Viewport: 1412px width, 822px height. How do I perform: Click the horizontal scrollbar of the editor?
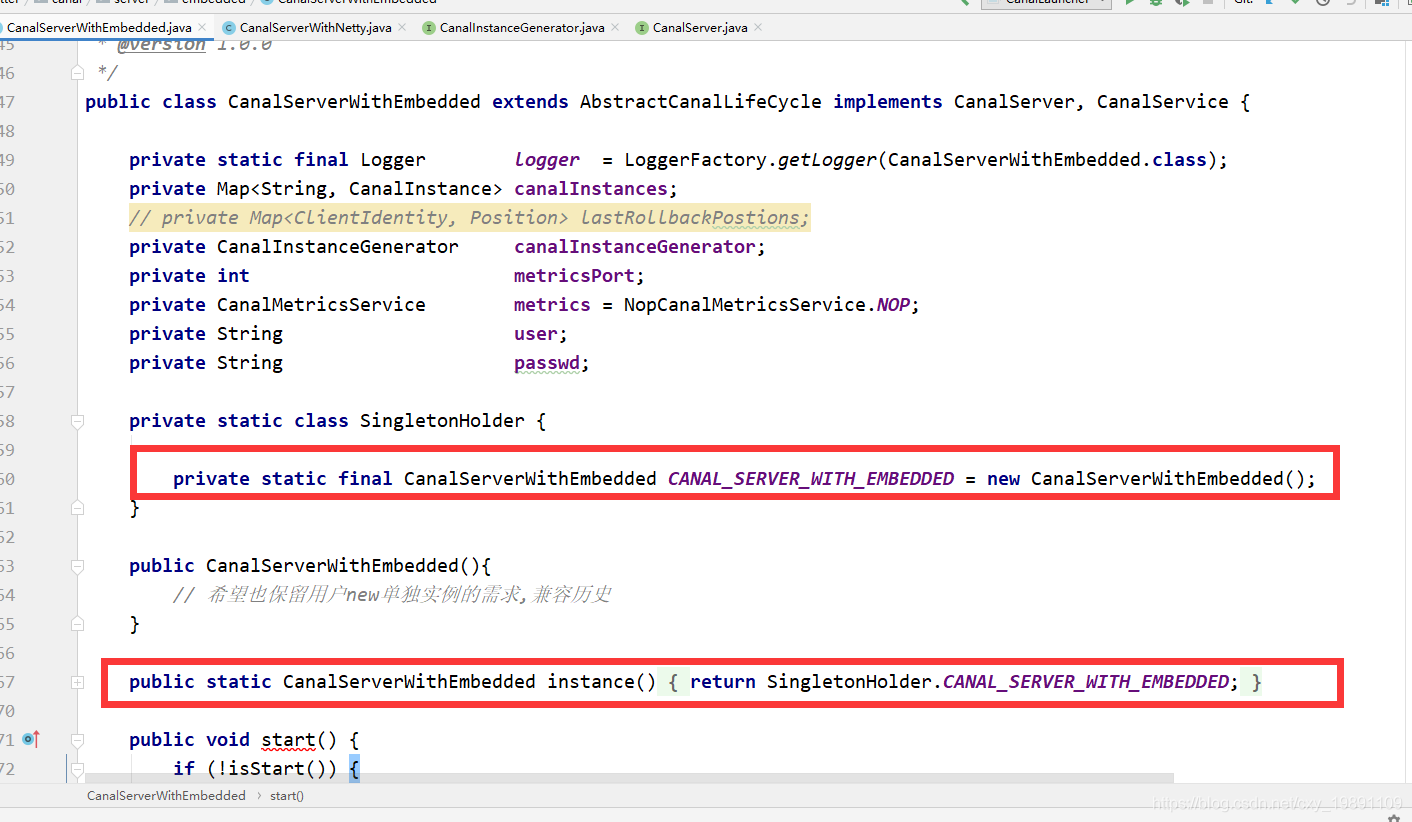tap(629, 778)
